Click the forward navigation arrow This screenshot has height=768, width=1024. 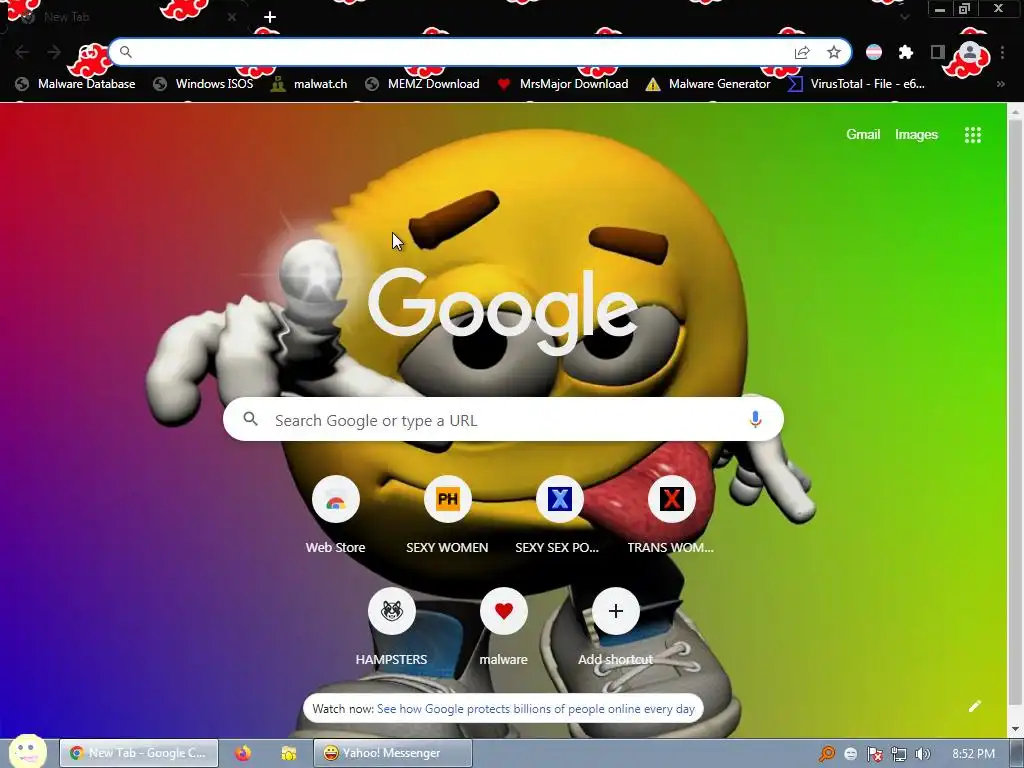[x=54, y=52]
